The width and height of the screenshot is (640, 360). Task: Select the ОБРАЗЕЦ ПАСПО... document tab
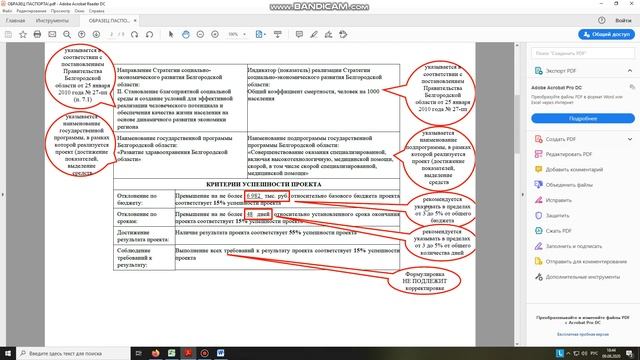pyautogui.click(x=109, y=20)
